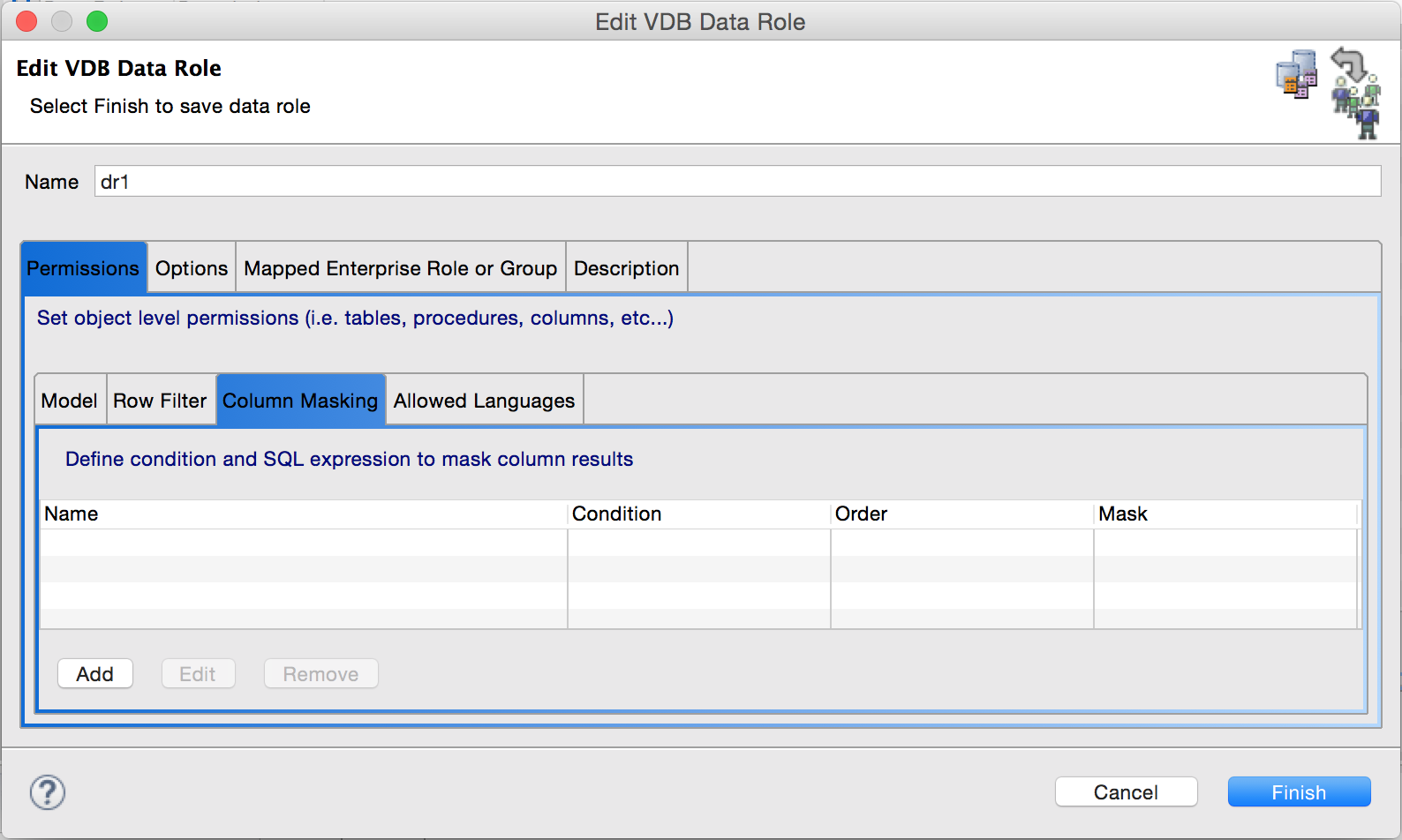Show the Allowed Languages sub-tab
Viewport: 1402px width, 840px height.
(x=484, y=401)
